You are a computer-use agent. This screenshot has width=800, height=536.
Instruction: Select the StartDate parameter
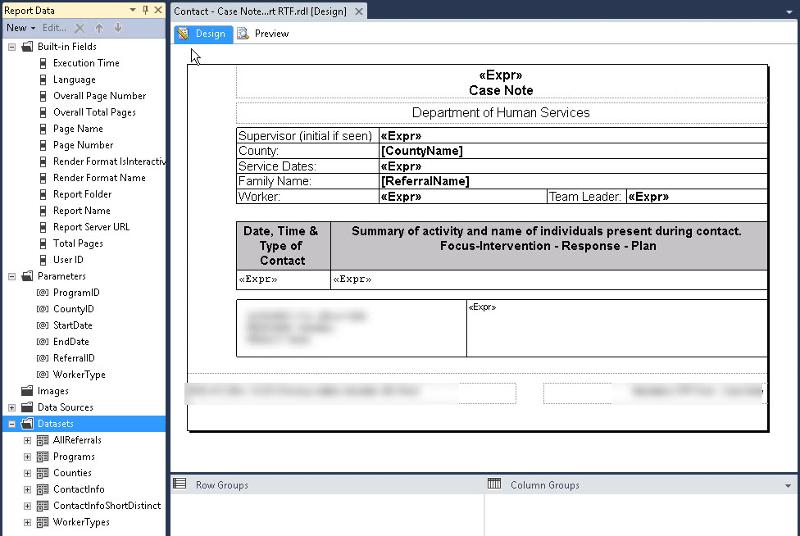[72, 326]
